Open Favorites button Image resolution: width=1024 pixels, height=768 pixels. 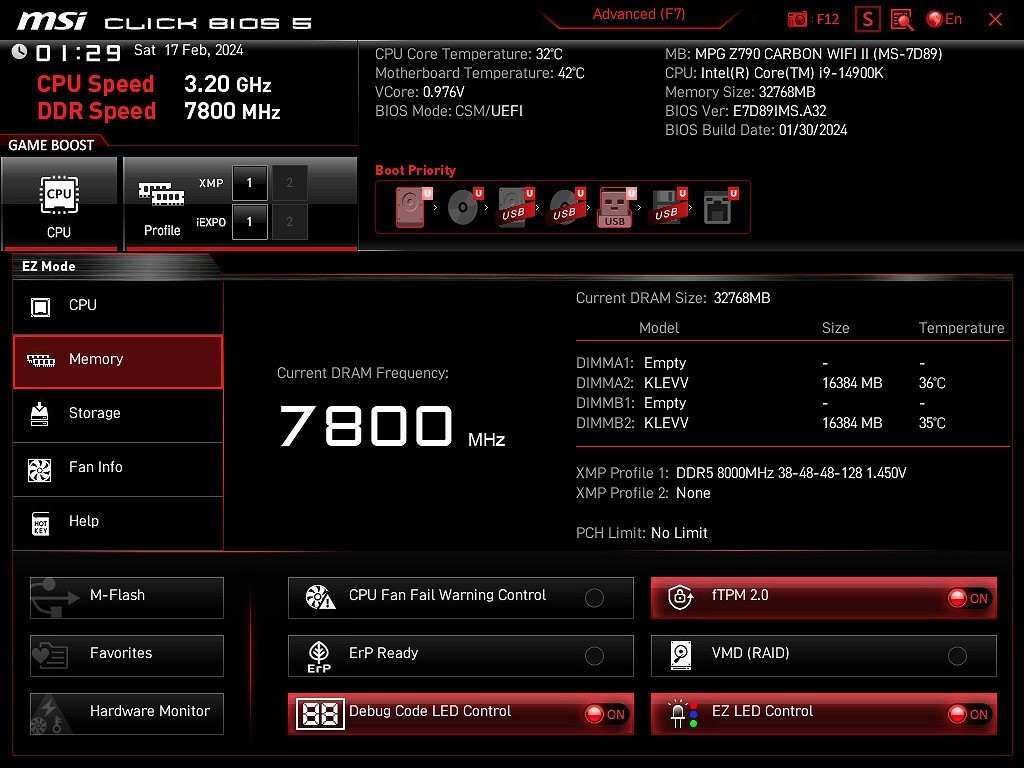click(x=127, y=656)
